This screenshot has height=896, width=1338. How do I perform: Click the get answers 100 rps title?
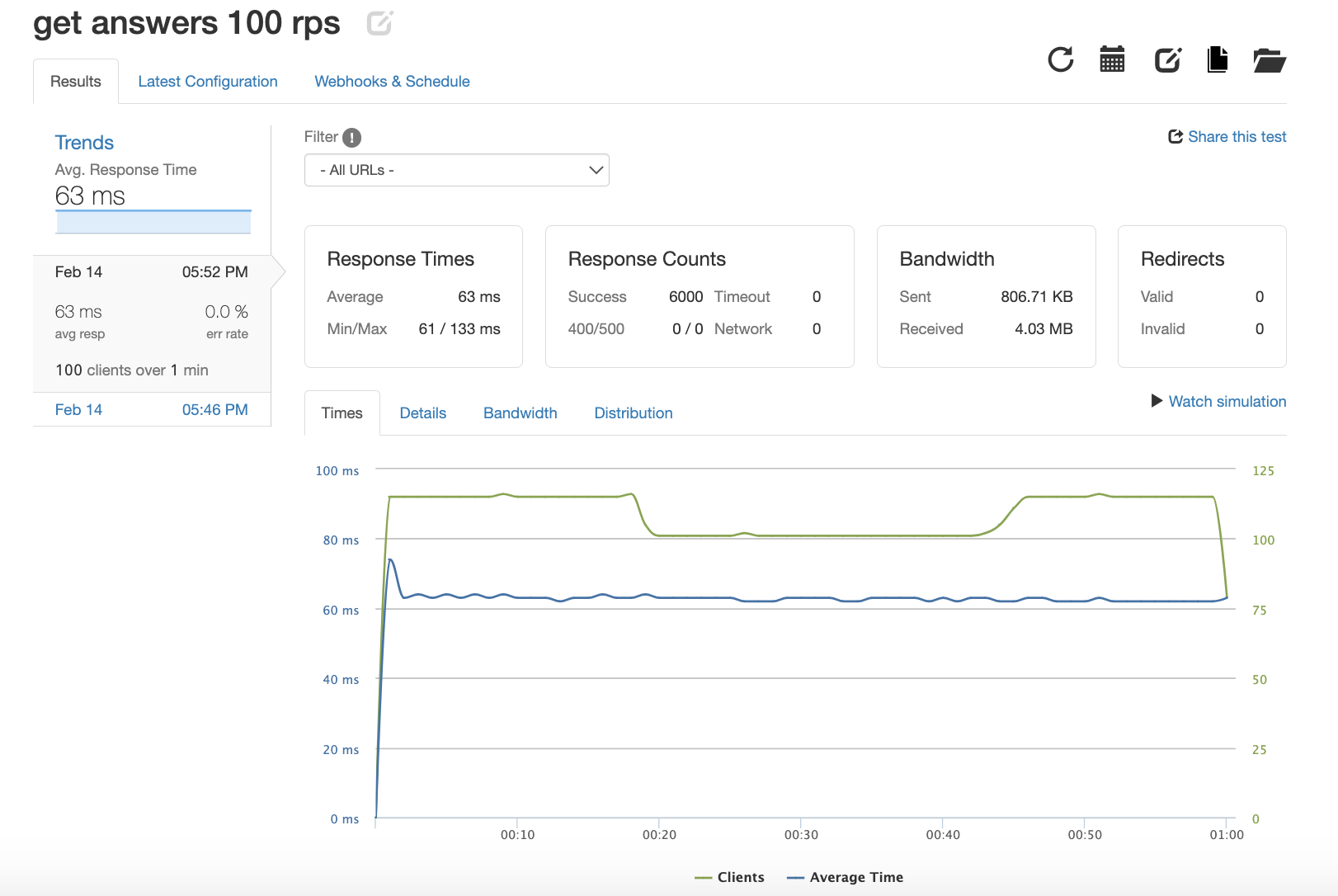(x=186, y=24)
